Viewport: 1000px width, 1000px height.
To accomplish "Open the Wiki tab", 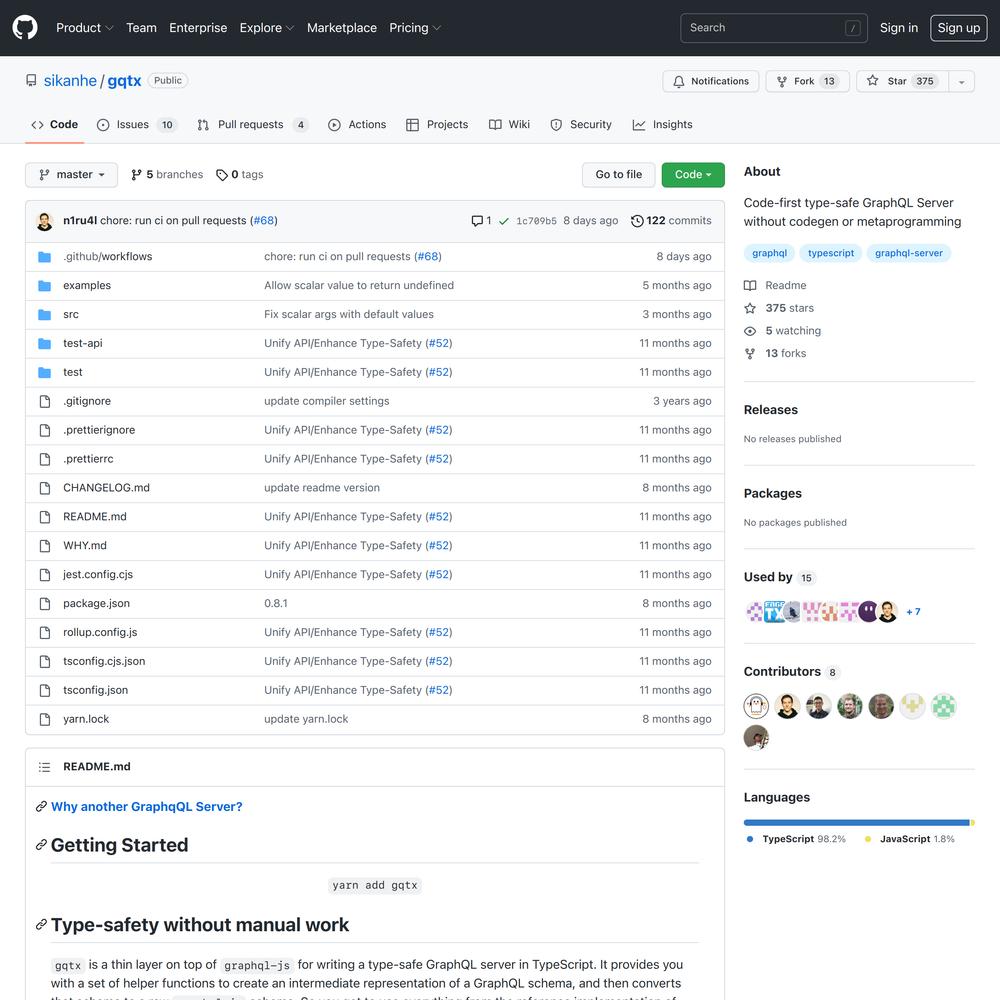I will pyautogui.click(x=510, y=124).
